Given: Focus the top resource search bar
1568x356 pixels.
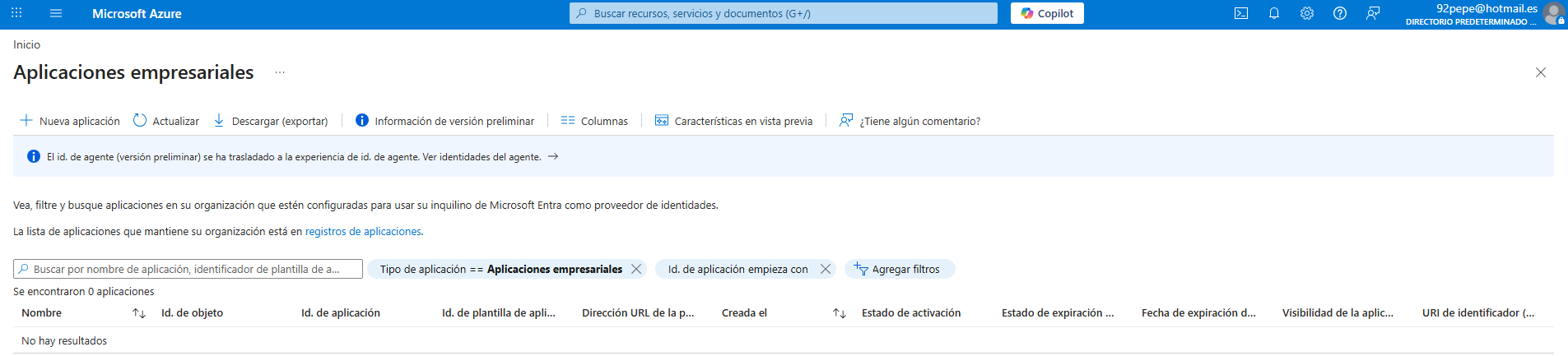Looking at the screenshot, I should coord(783,13).
